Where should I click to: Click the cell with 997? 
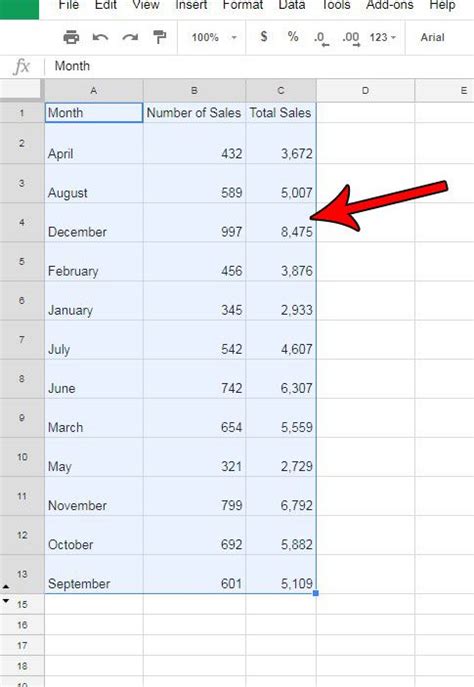click(x=194, y=223)
